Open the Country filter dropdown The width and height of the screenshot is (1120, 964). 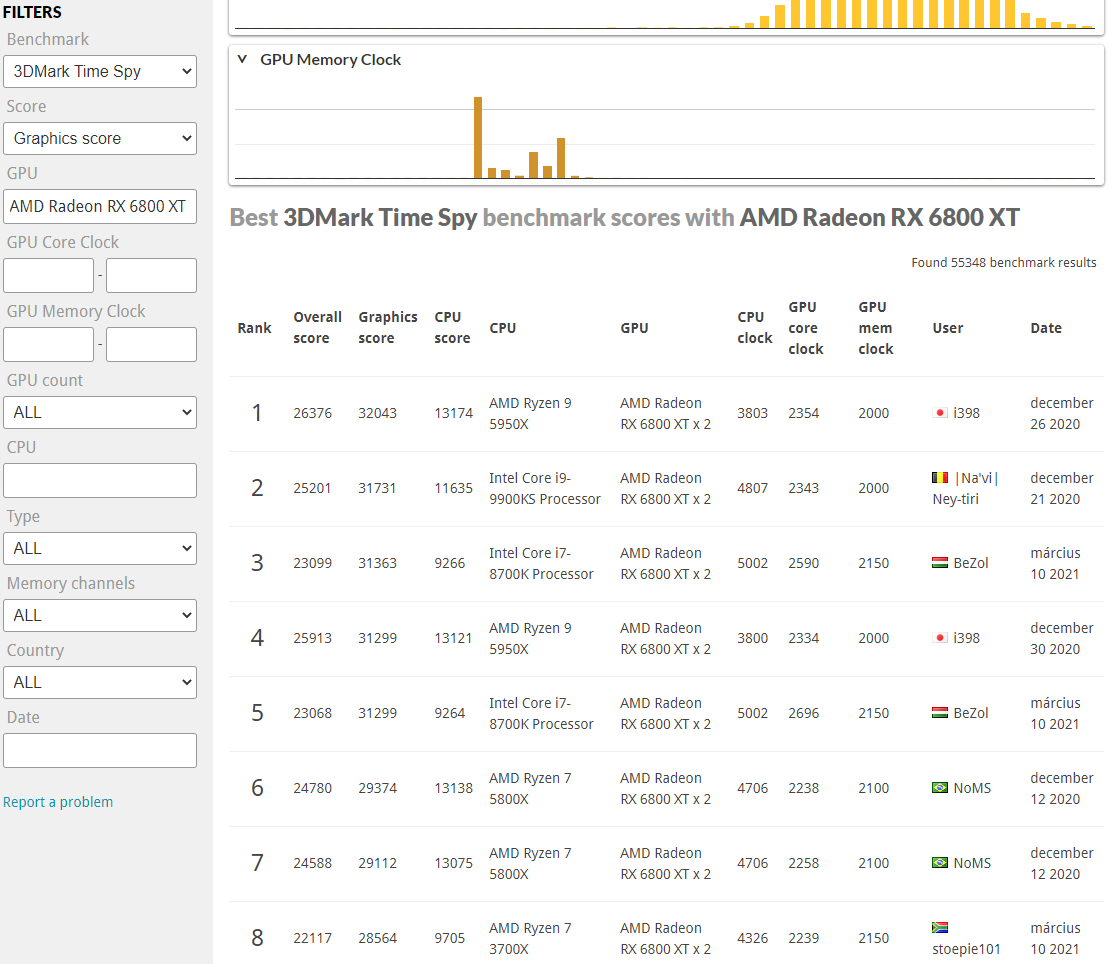100,683
